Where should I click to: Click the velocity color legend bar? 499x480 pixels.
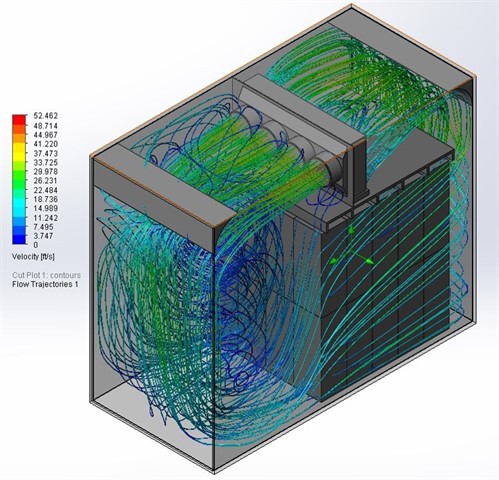click(19, 180)
